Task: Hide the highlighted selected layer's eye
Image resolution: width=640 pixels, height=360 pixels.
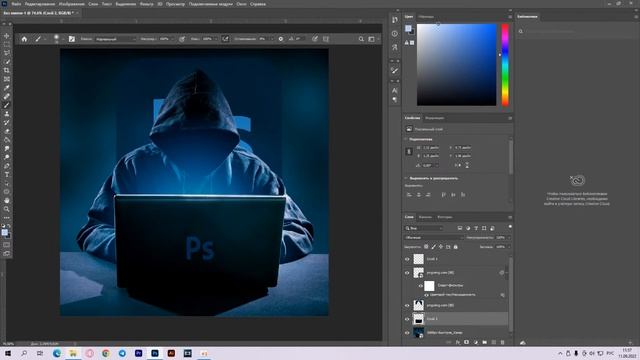Action: pos(407,319)
